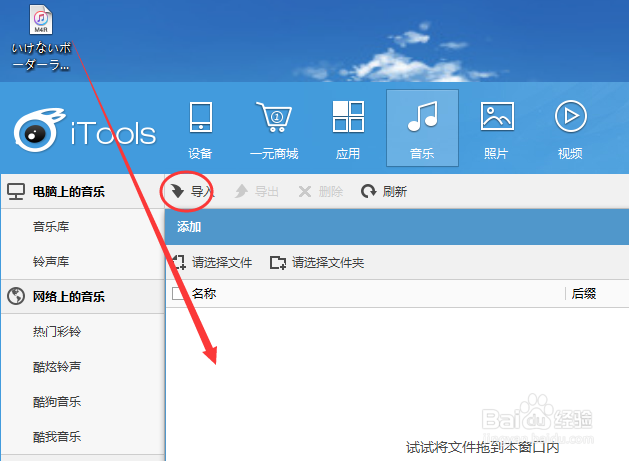The width and height of the screenshot is (629, 461).
Task: Click the 名称 column header
Action: click(x=204, y=294)
